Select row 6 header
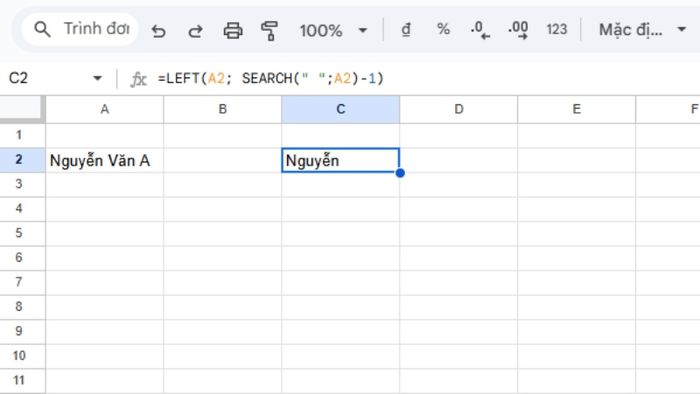700x394 pixels. [22, 258]
